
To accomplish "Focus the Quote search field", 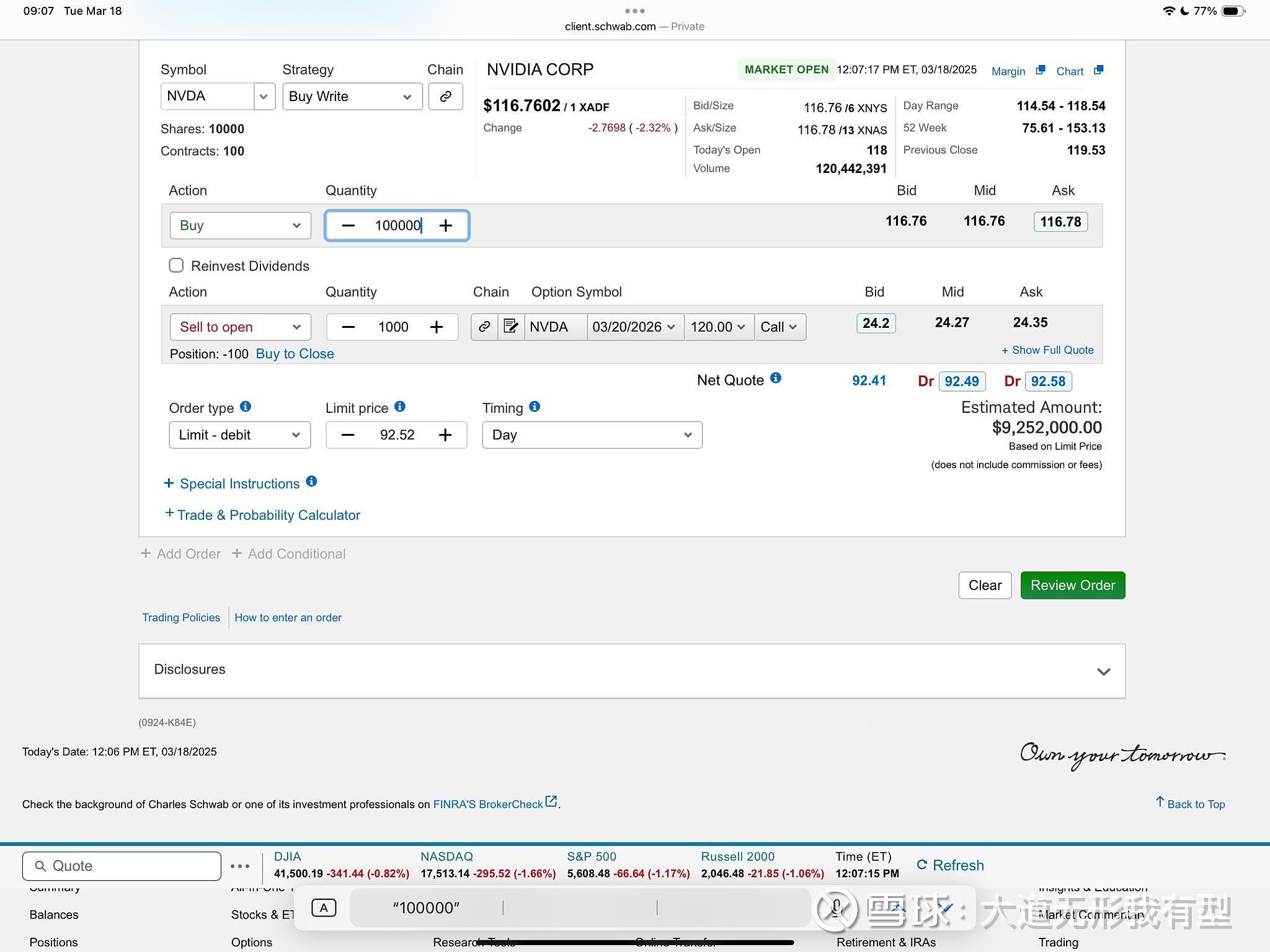I will pos(122,866).
